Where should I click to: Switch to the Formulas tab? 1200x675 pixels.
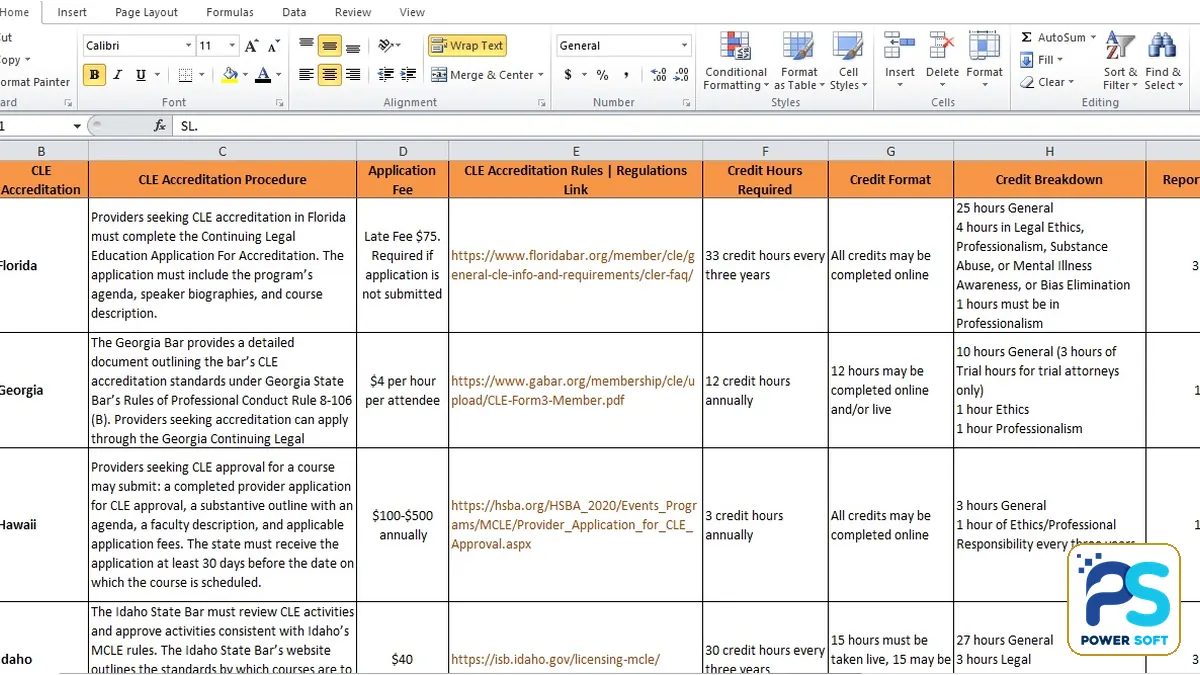click(x=230, y=12)
